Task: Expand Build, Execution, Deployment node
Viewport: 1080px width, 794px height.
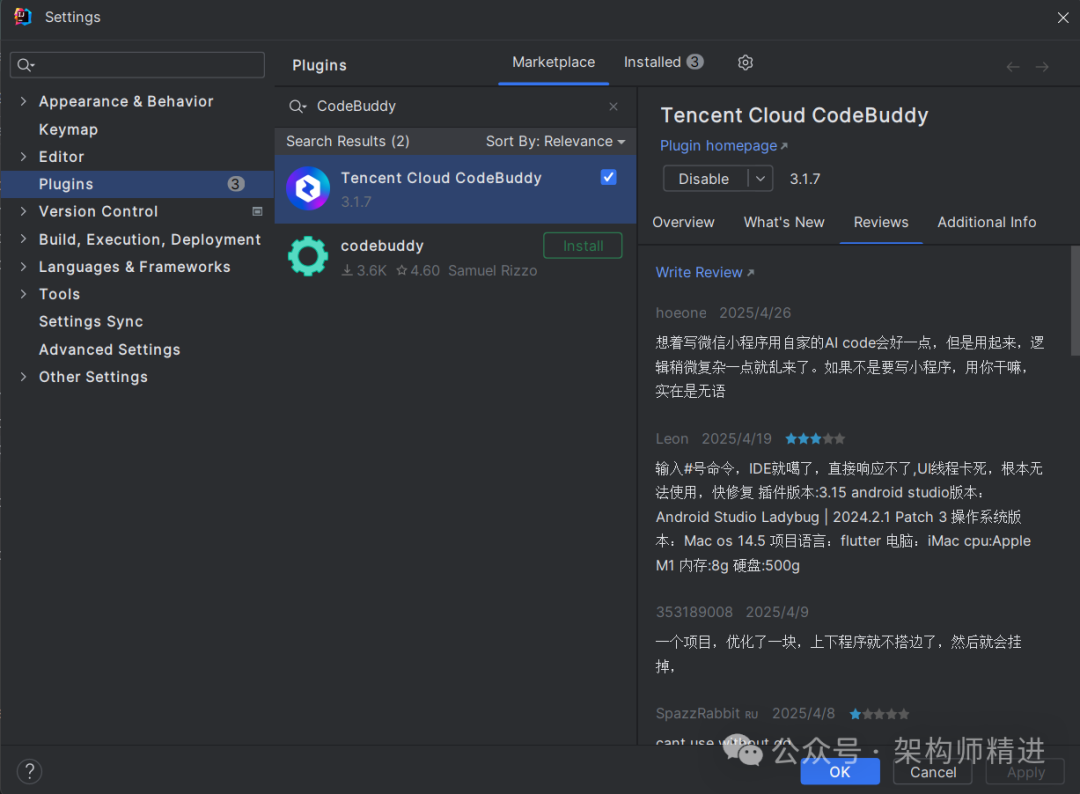Action: click(x=23, y=239)
